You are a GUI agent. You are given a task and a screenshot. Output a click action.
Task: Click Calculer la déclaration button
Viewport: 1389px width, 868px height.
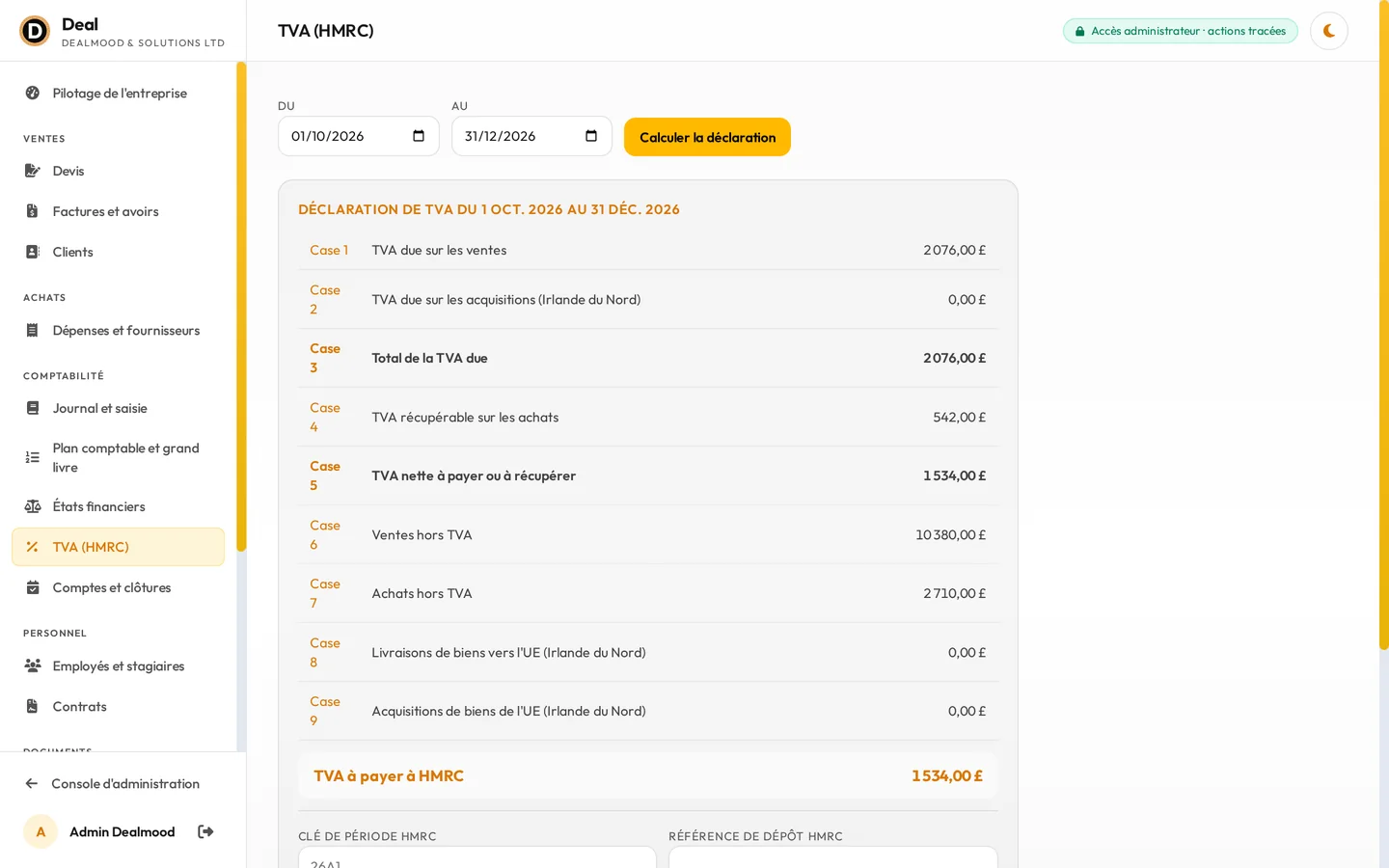pos(707,137)
